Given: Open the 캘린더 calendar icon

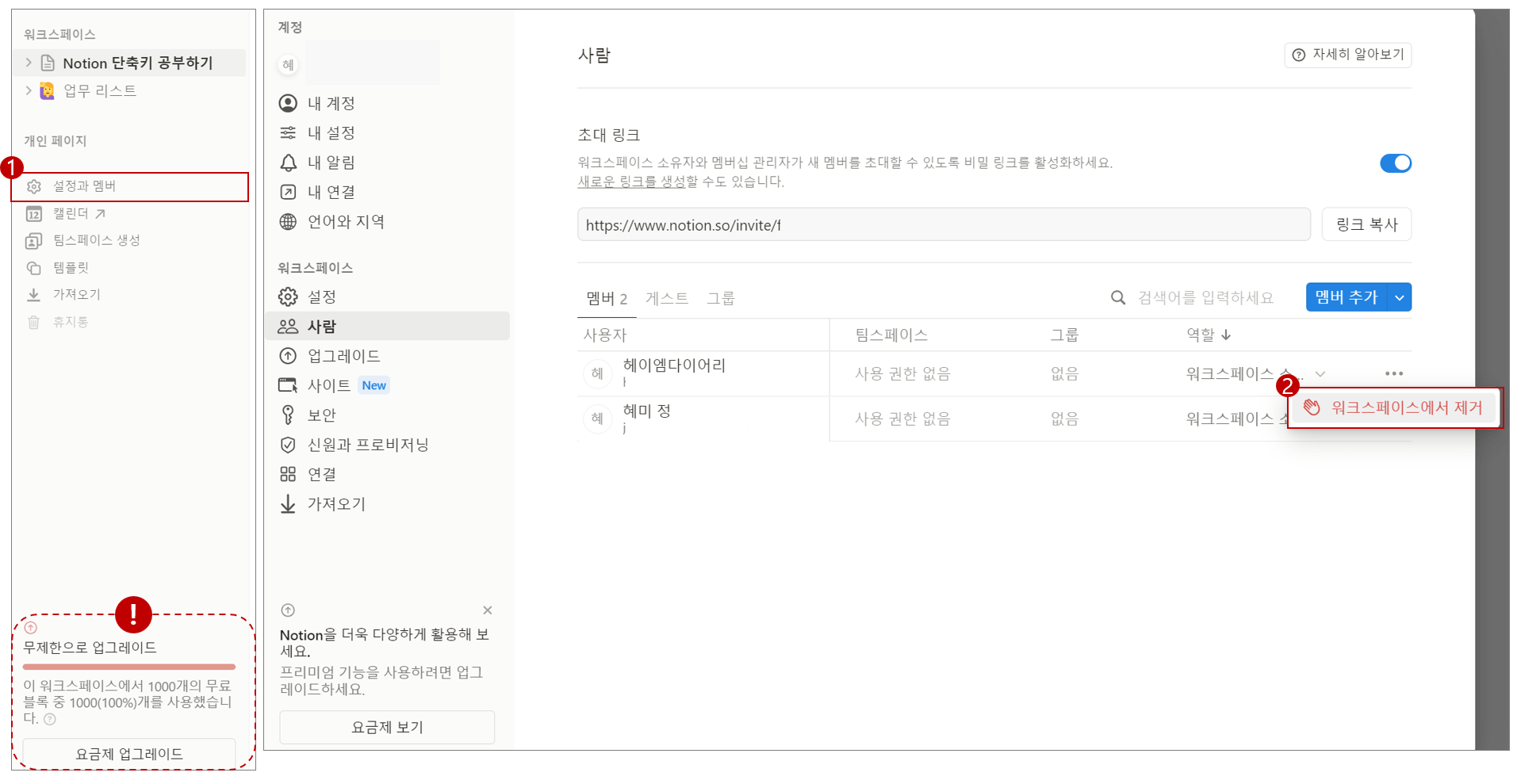Looking at the screenshot, I should click(34, 214).
